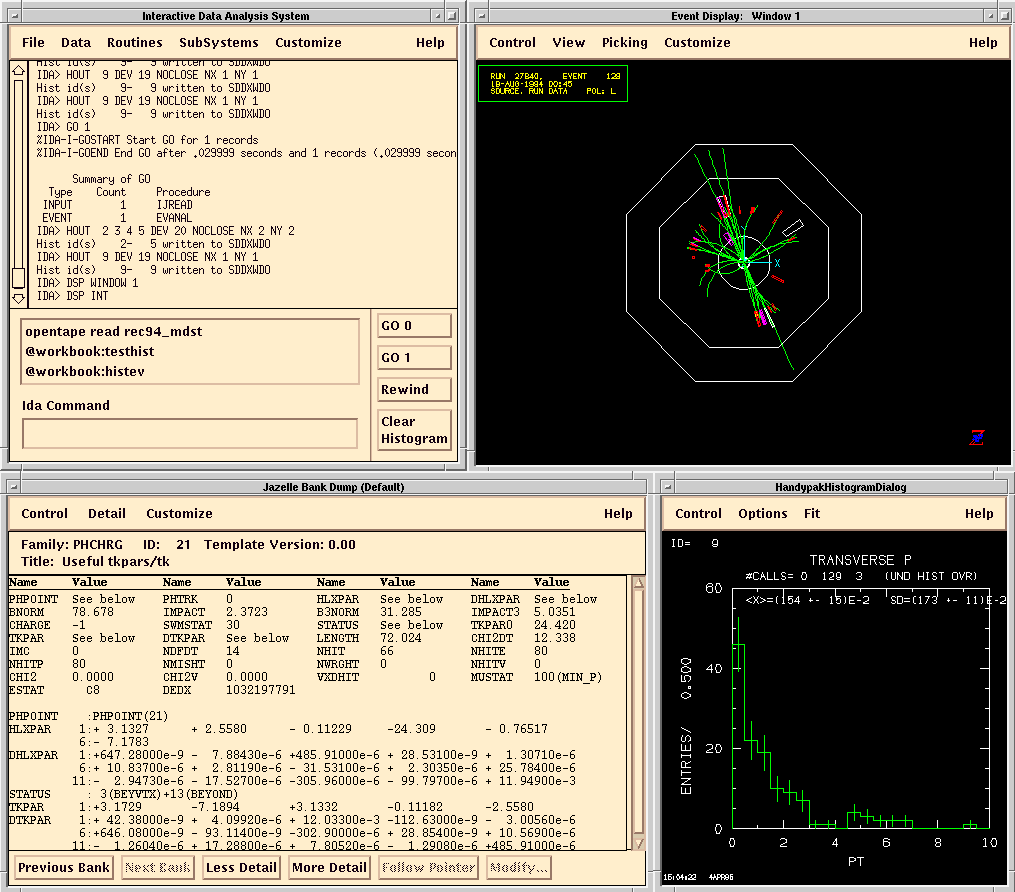Click the Ida Command input field
Viewport: 1015px width, 892px height.
click(x=189, y=433)
